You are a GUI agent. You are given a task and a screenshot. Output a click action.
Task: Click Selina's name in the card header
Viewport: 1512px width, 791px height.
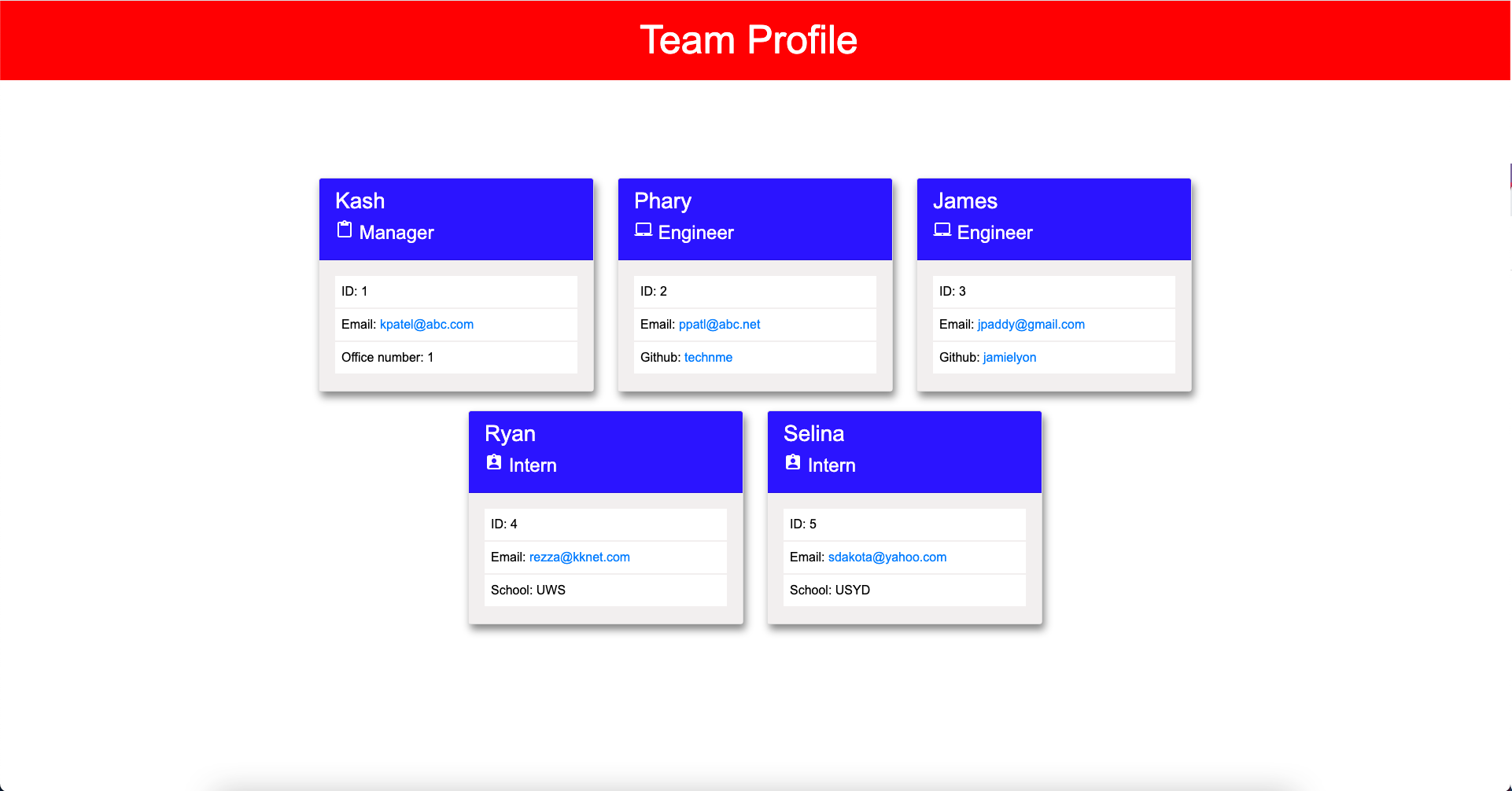tap(814, 433)
